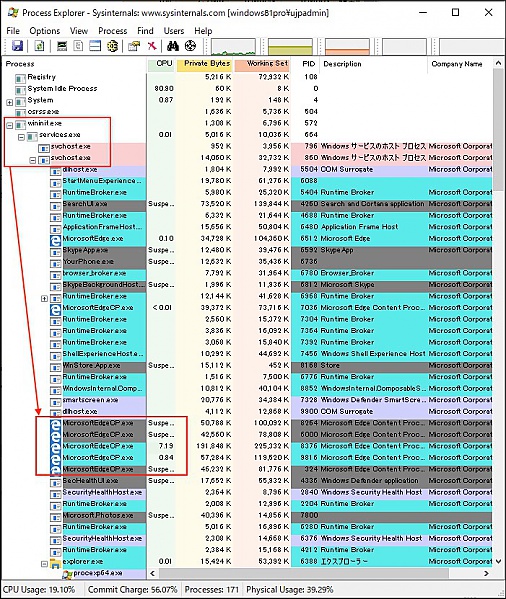Open the File menu
Image resolution: width=506 pixels, height=599 pixels.
click(x=13, y=31)
